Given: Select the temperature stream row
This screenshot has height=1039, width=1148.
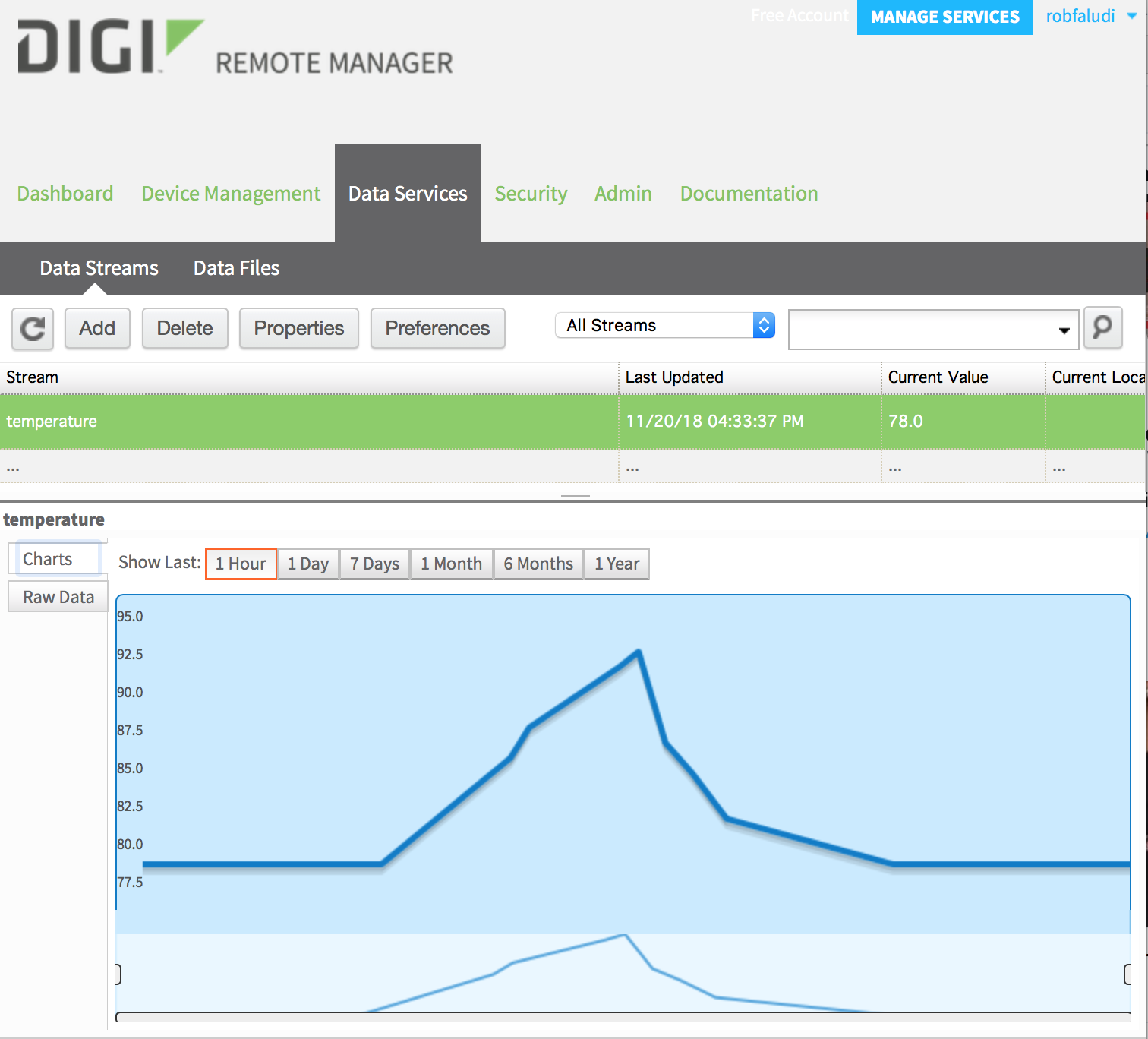Looking at the screenshot, I should coord(573,422).
